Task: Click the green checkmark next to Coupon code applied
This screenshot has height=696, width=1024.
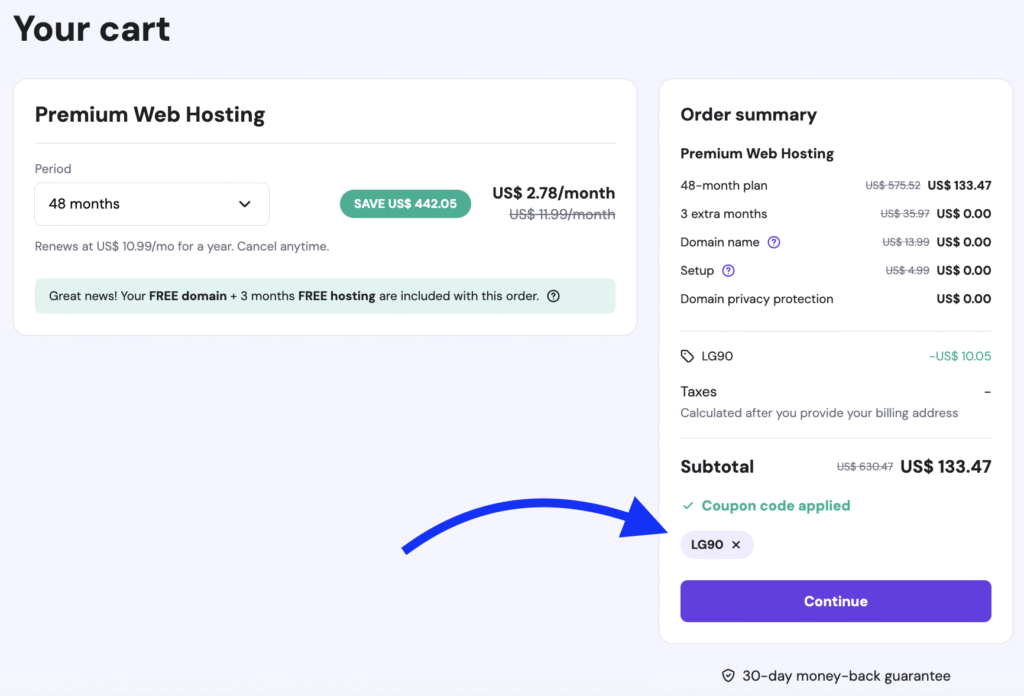Action: [x=690, y=505]
